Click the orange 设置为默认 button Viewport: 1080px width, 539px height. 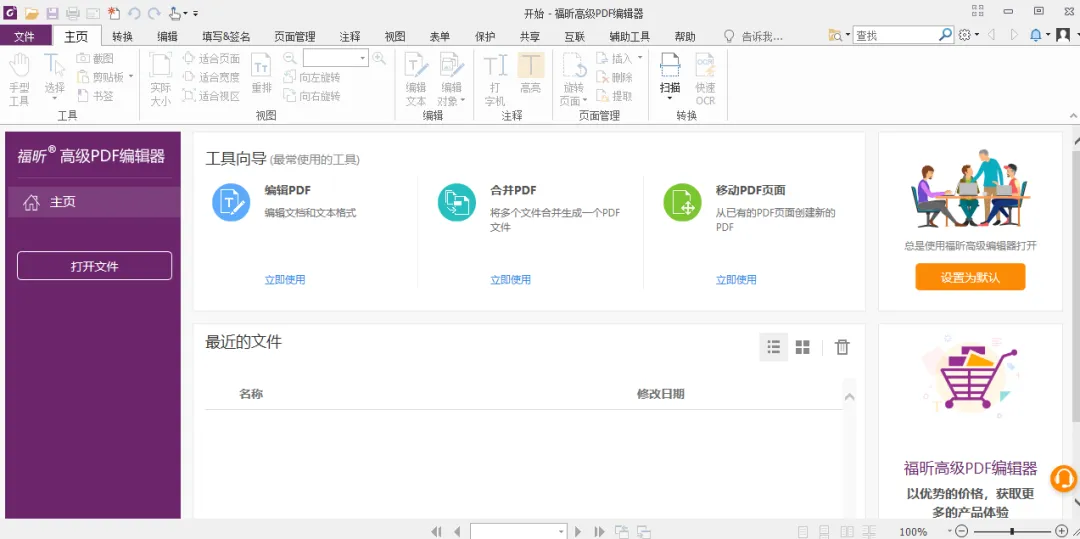click(970, 277)
